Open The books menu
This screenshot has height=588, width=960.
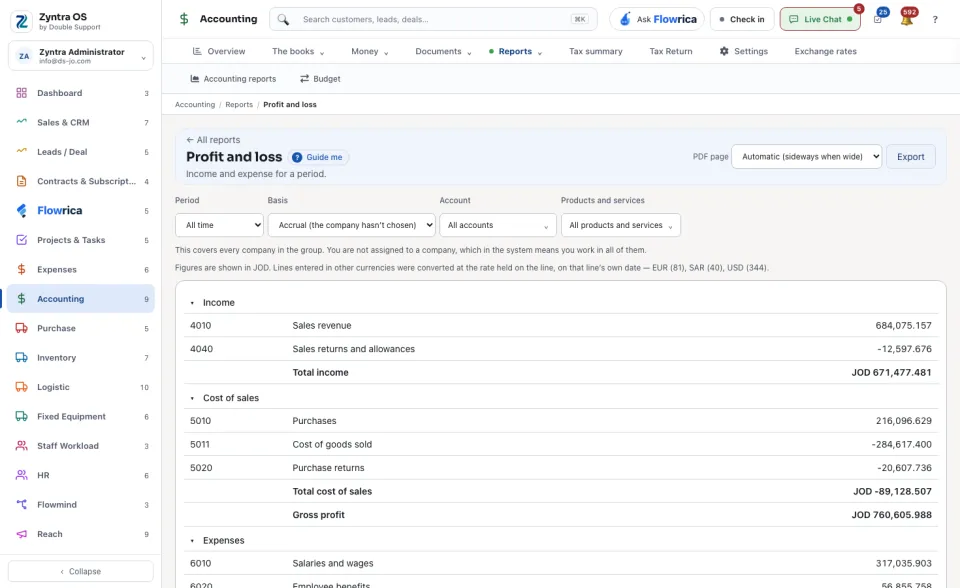[298, 51]
